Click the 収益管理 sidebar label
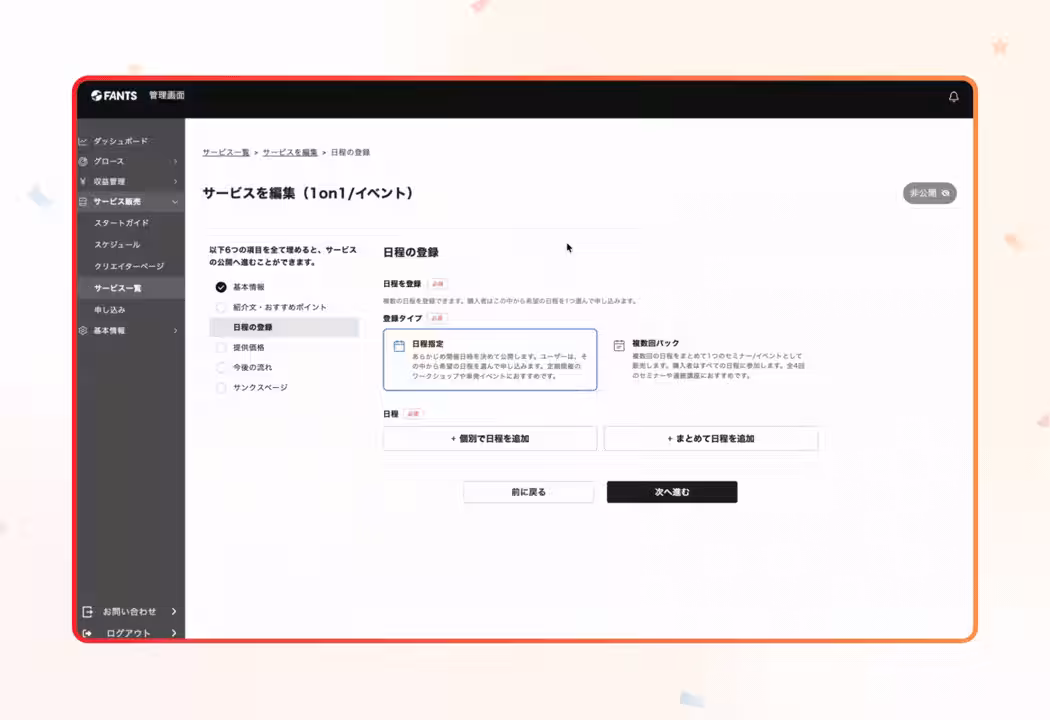The height and width of the screenshot is (720, 1050). pyautogui.click(x=109, y=182)
